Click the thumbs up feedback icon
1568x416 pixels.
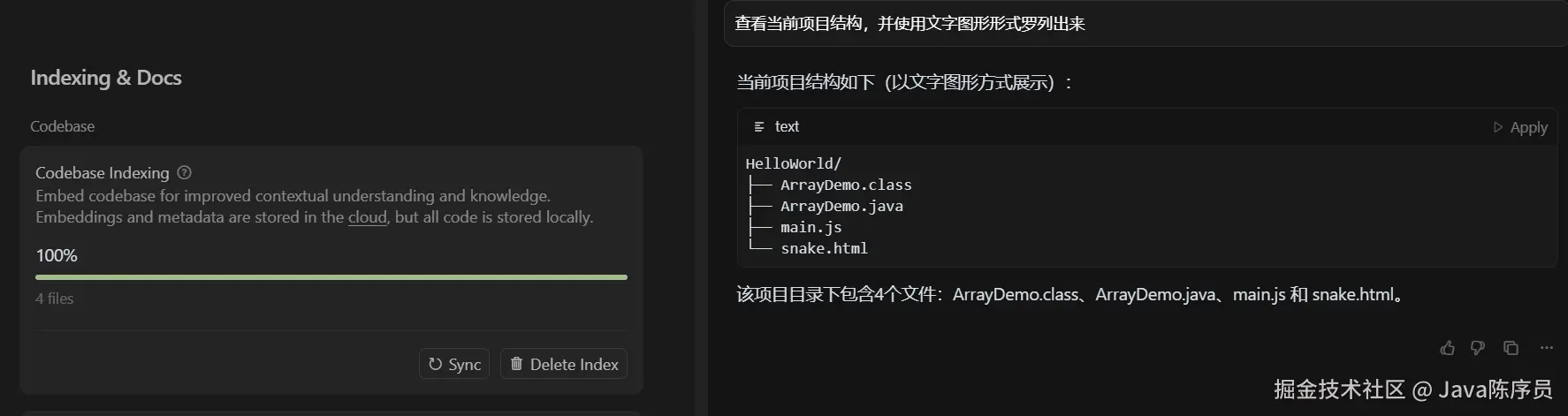pyautogui.click(x=1447, y=348)
